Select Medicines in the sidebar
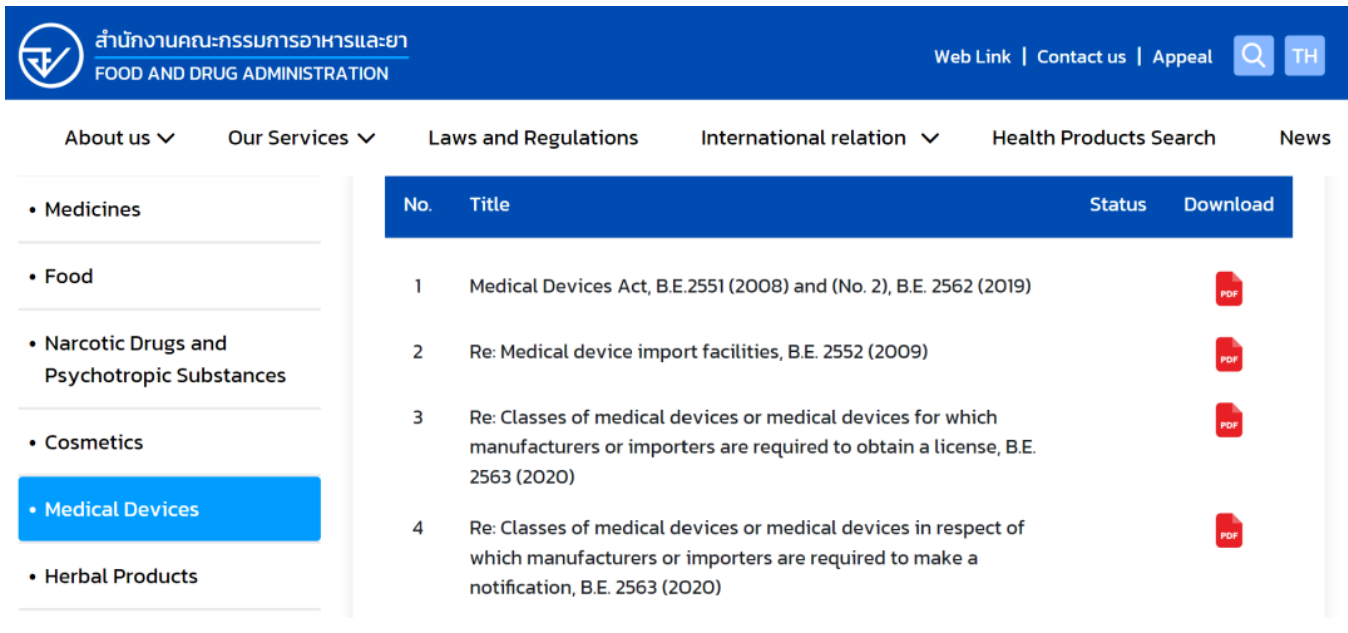The height and width of the screenshot is (633, 1348). [93, 209]
